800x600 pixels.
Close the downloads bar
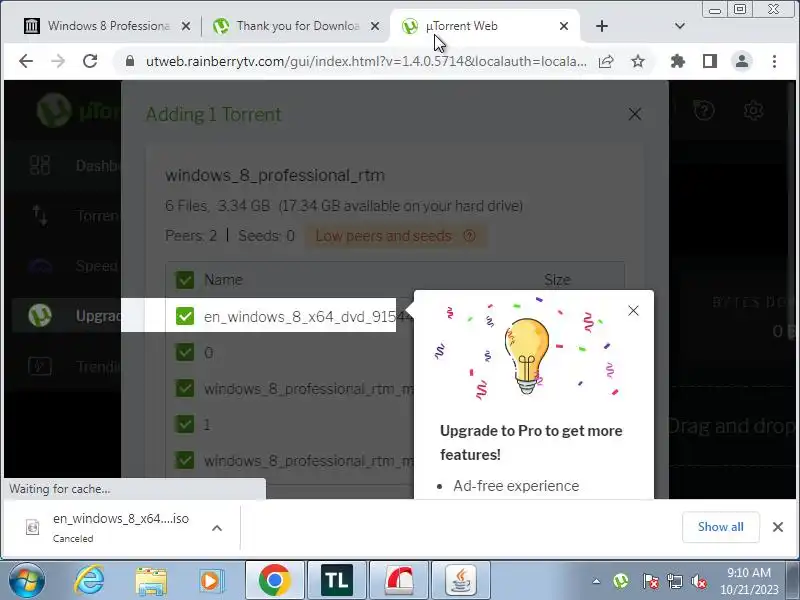778,527
